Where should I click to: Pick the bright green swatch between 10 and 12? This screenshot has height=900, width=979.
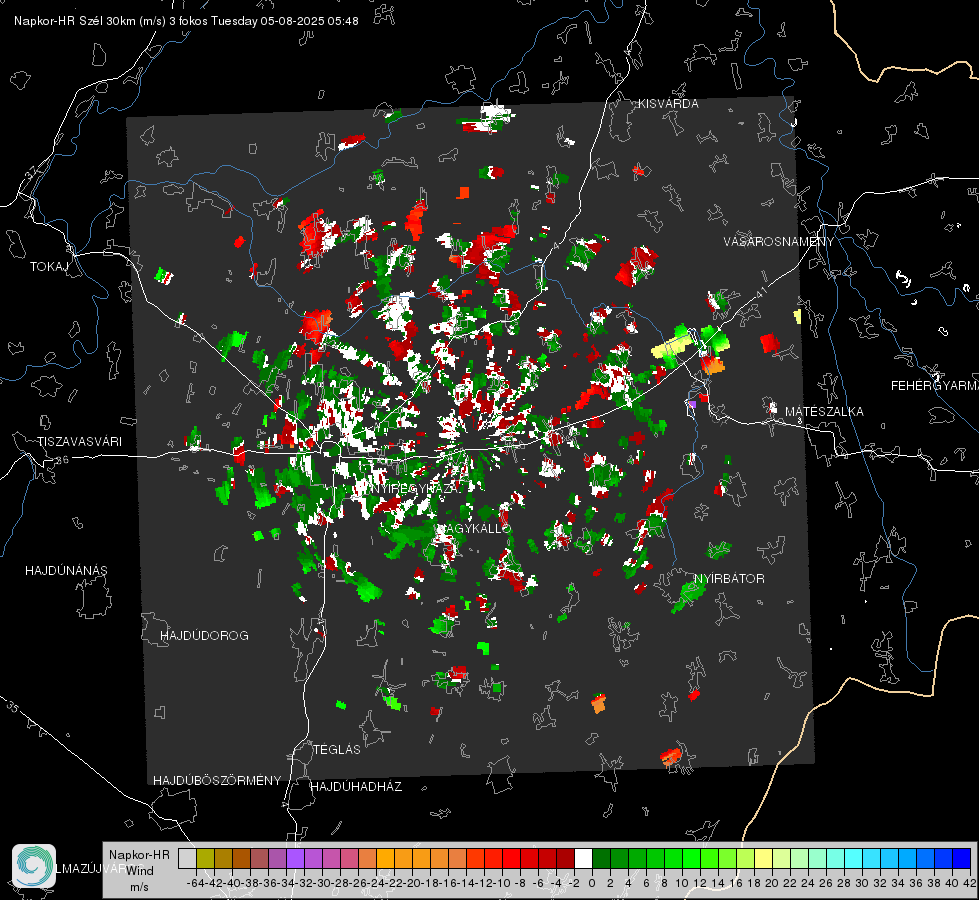pos(691,859)
